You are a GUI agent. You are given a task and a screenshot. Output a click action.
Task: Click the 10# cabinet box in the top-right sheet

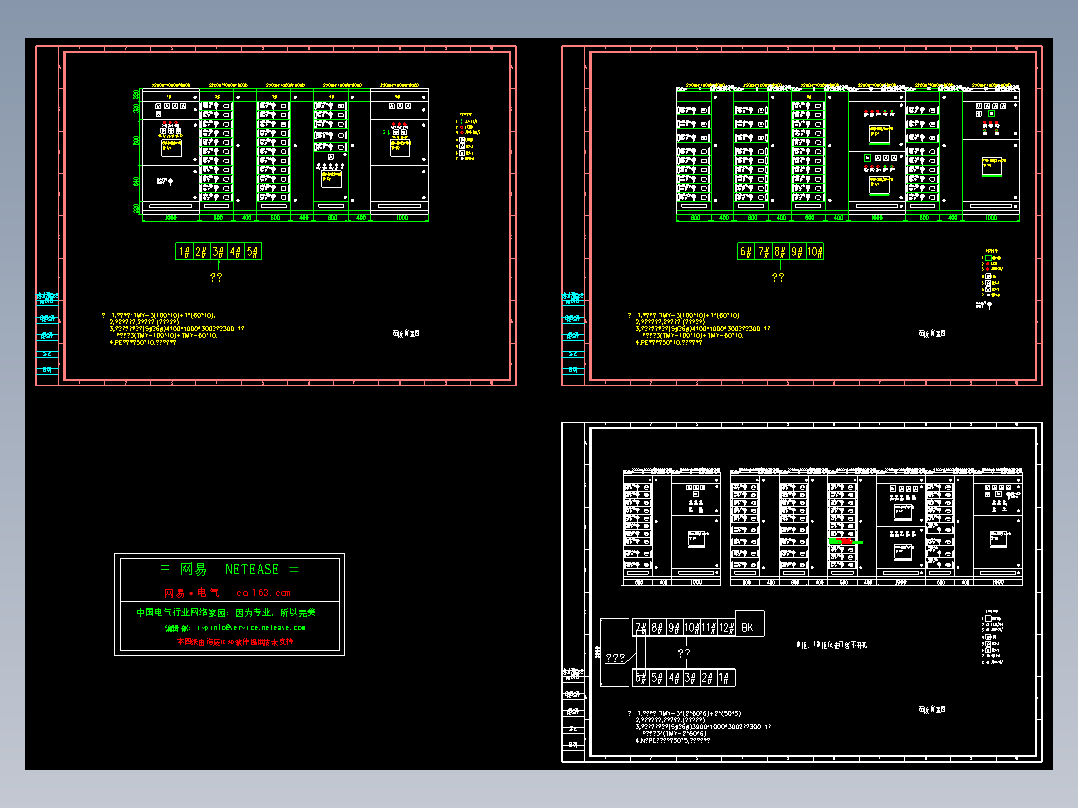click(x=815, y=252)
